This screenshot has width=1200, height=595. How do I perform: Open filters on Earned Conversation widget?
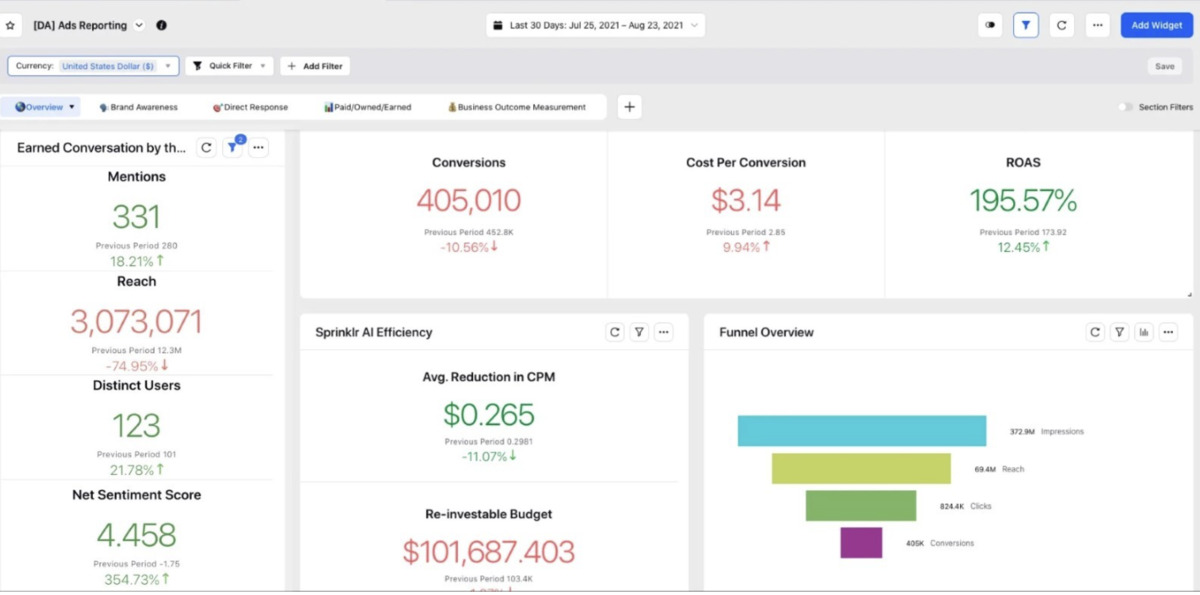[233, 147]
